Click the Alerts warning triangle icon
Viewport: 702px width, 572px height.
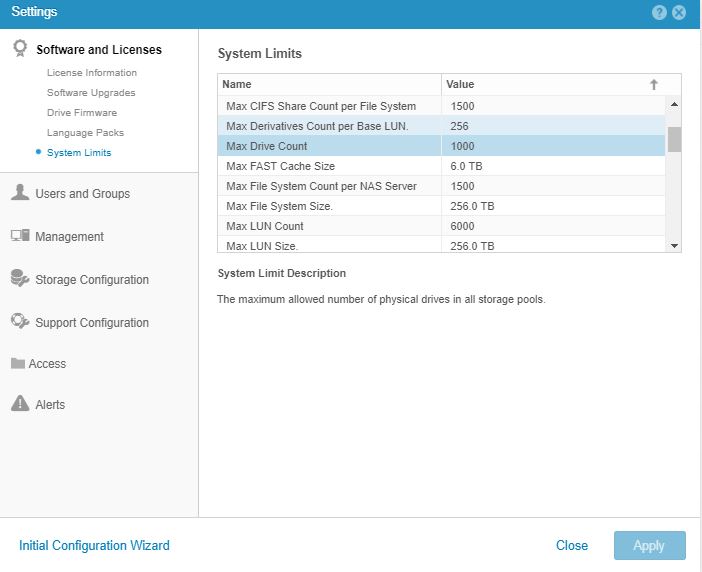click(x=19, y=404)
